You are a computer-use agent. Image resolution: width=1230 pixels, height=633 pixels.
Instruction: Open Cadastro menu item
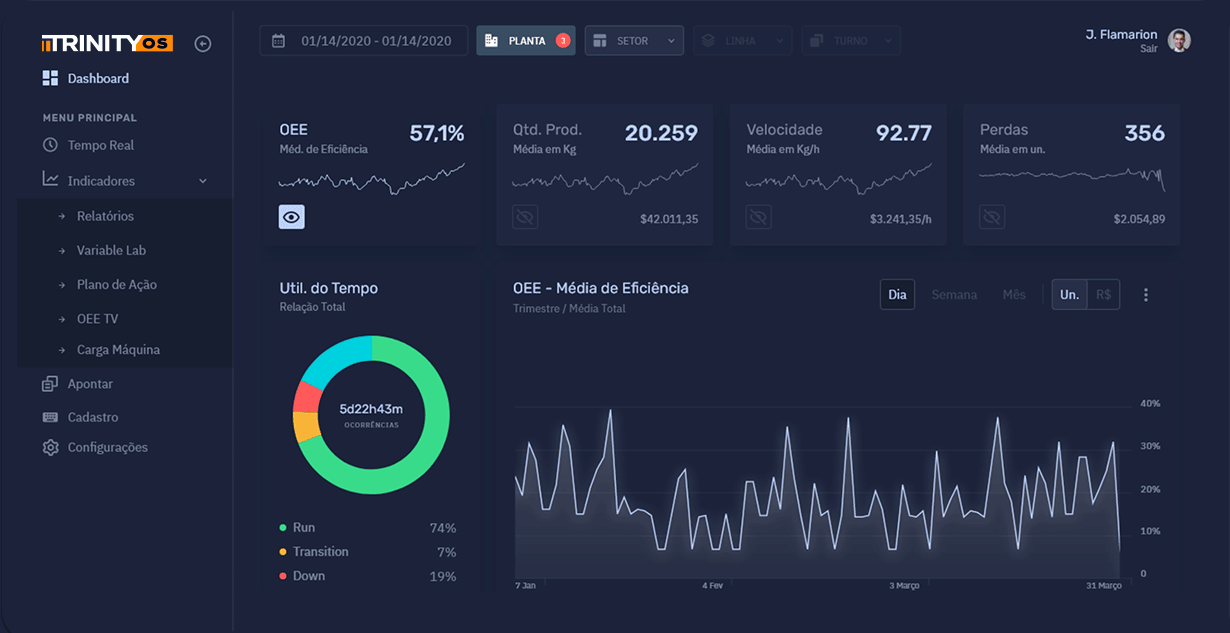tap(93, 417)
